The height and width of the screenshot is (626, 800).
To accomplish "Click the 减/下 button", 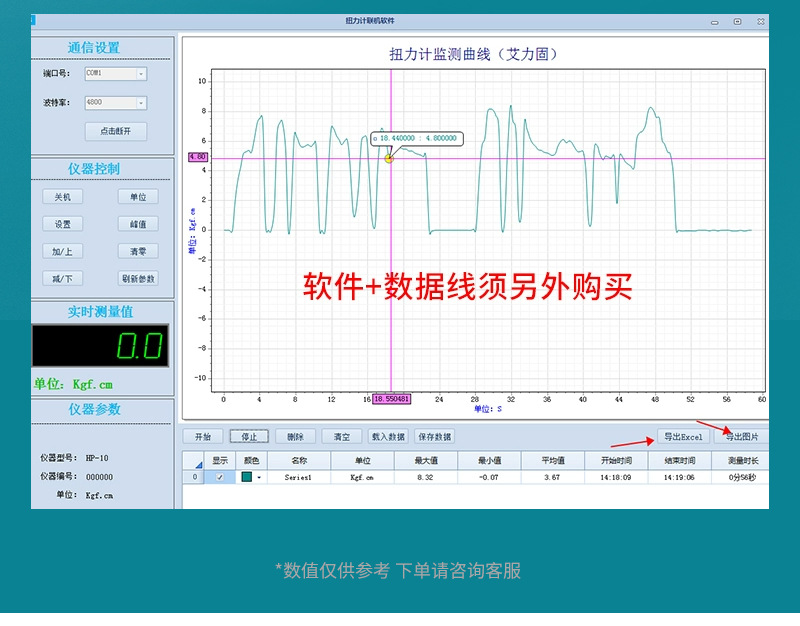I will click(63, 279).
